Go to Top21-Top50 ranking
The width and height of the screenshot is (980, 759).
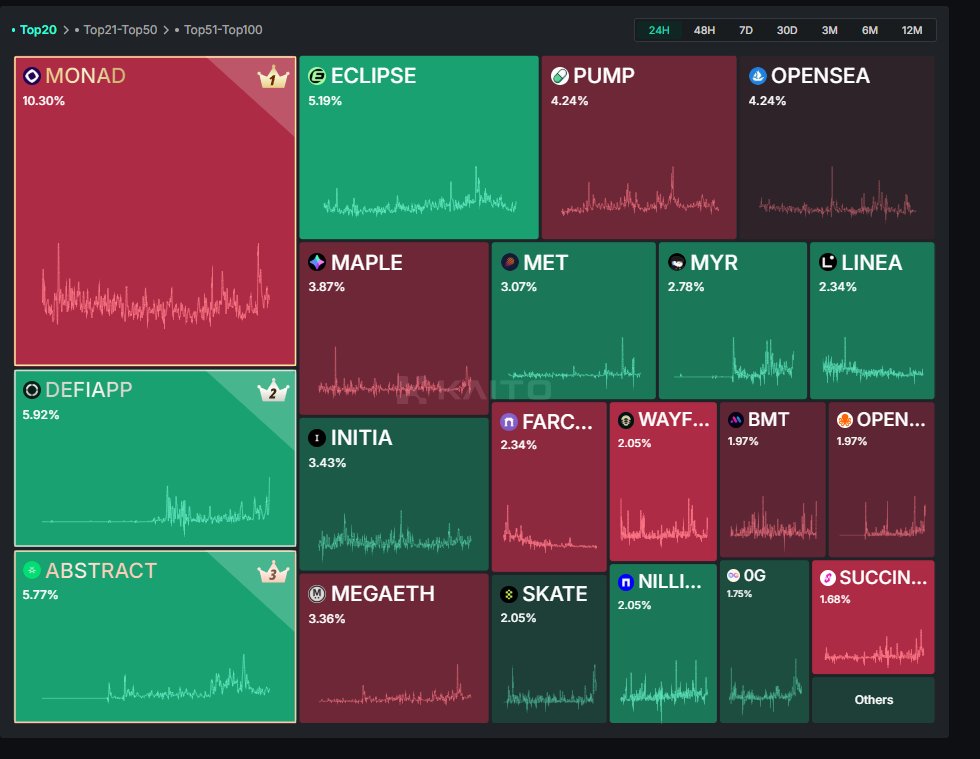[120, 29]
